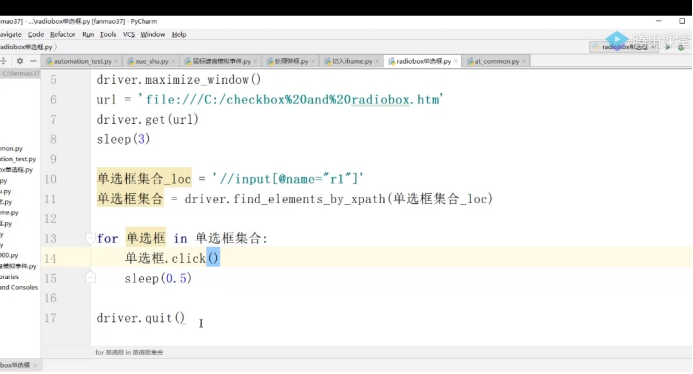The width and height of the screenshot is (693, 374).
Task: Click line number 10 in the gutter
Action: click(50, 179)
